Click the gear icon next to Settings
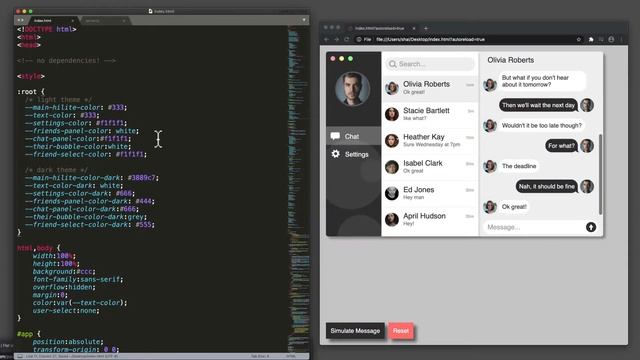 click(x=336, y=154)
